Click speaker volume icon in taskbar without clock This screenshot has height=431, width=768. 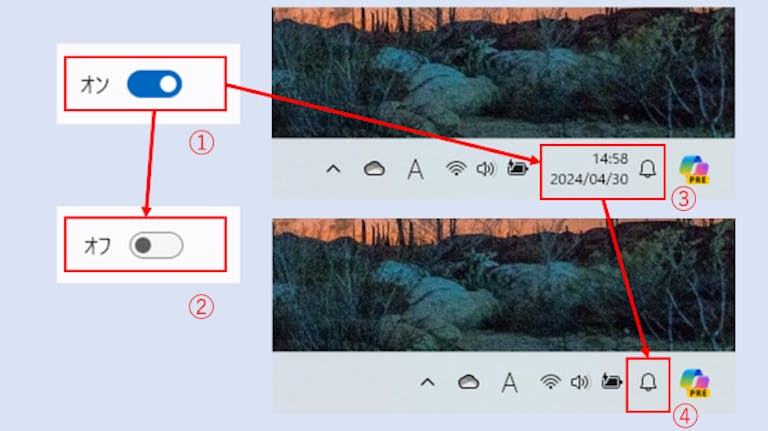[x=580, y=382]
